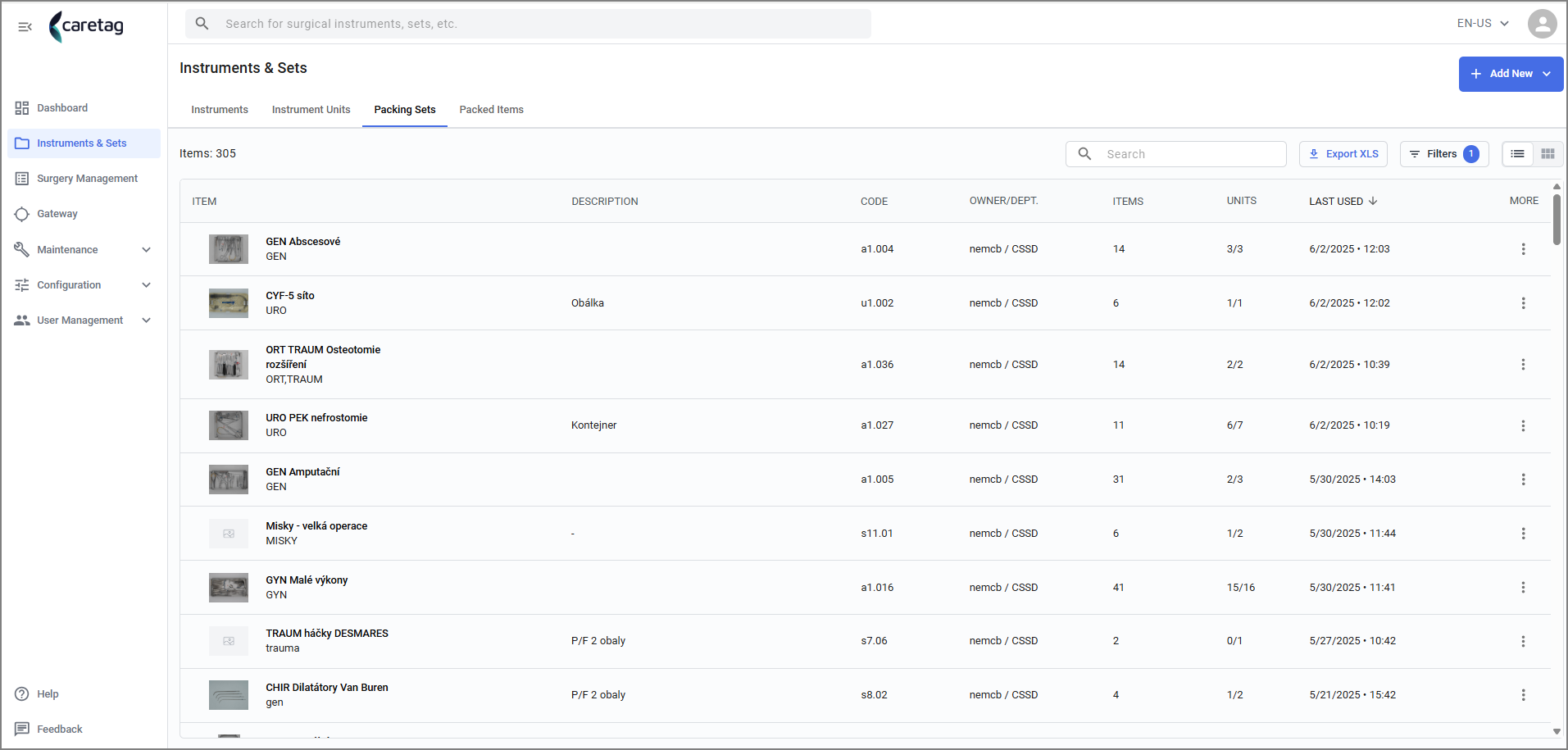Open the more options menu for URO PEK nefrostomie
The width and height of the screenshot is (1568, 750).
pyautogui.click(x=1523, y=425)
